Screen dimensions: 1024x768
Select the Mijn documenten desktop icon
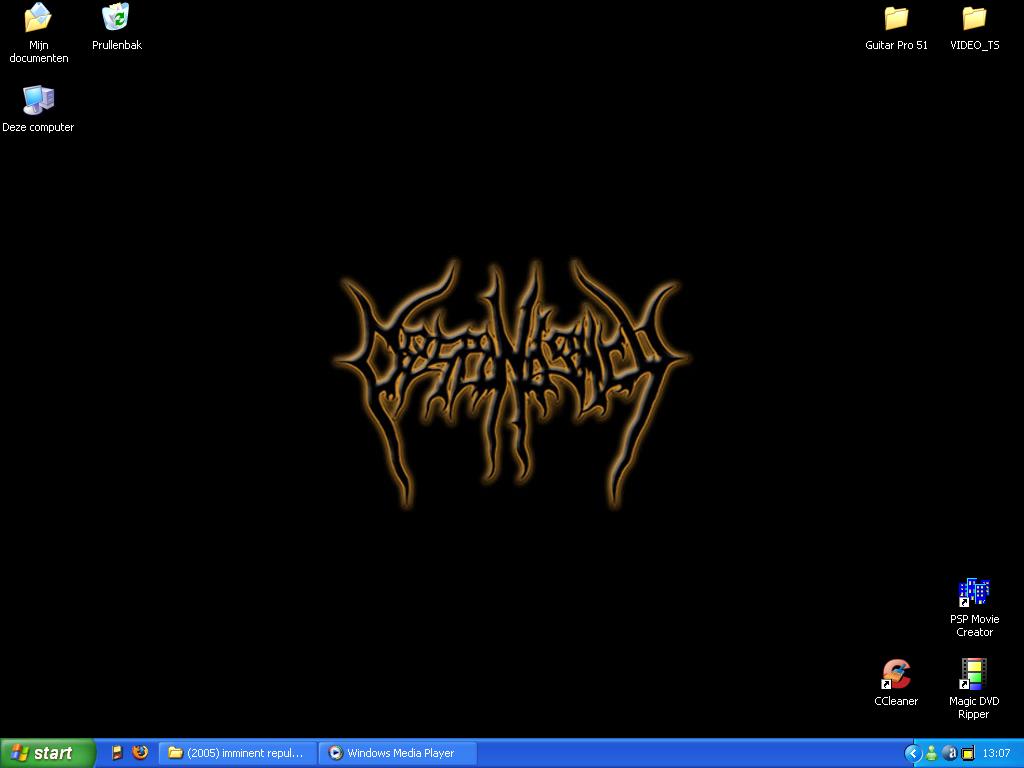click(39, 33)
